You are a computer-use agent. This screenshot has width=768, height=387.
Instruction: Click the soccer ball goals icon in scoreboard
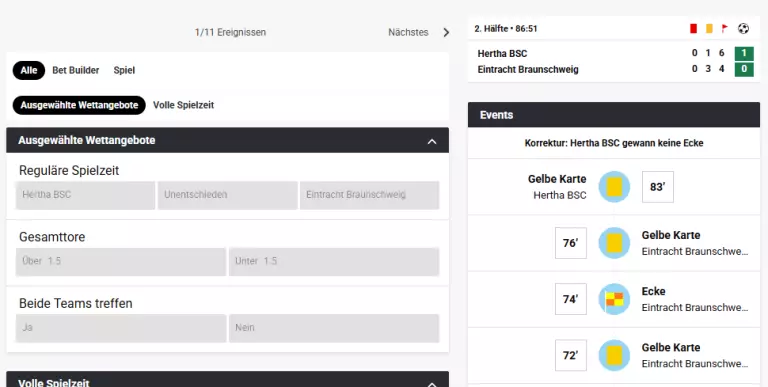[x=743, y=29]
